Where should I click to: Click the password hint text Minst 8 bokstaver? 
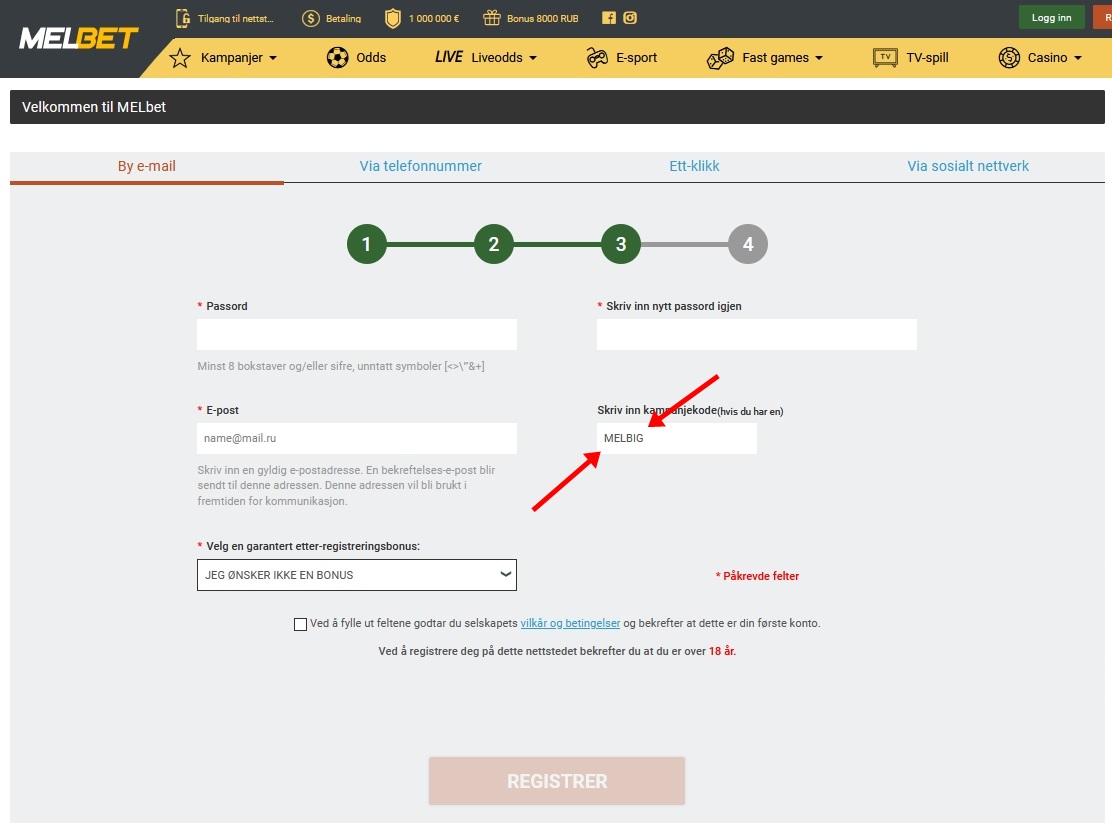[x=341, y=366]
